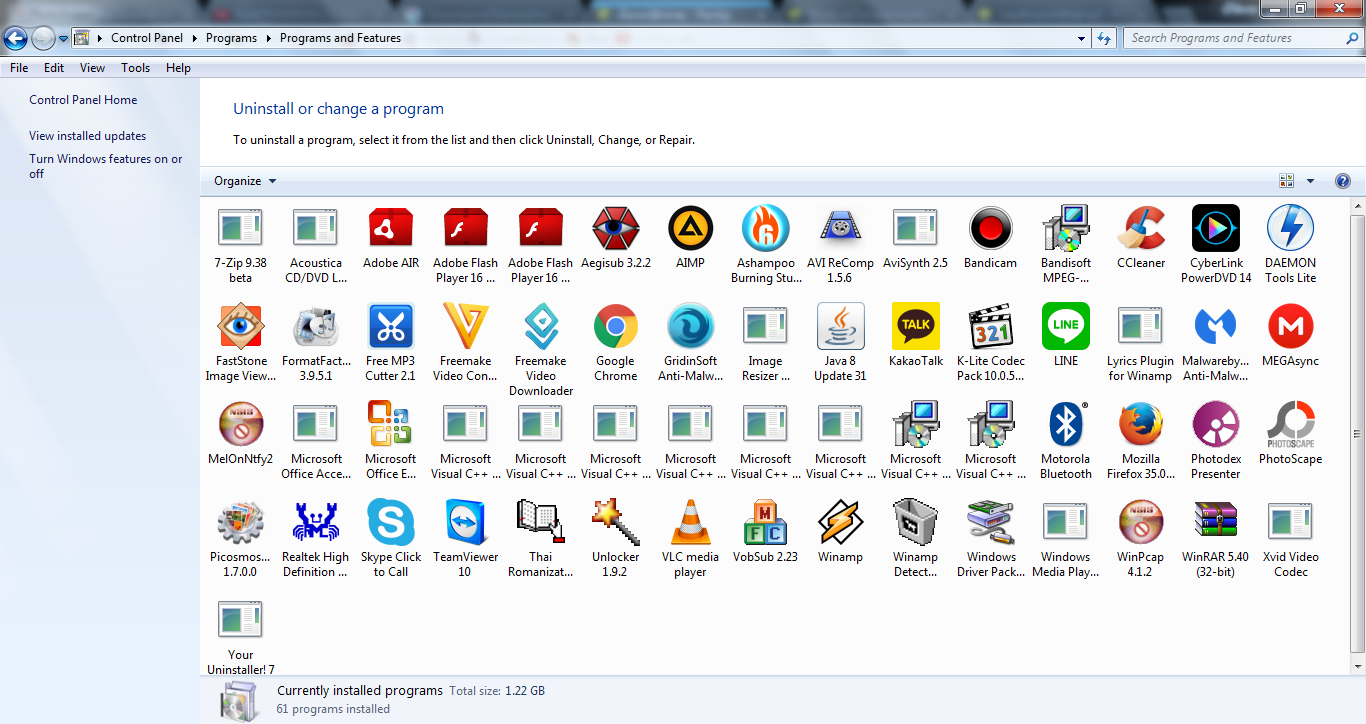Select the Google Chrome icon
Image resolution: width=1366 pixels, height=724 pixels.
pos(616,327)
